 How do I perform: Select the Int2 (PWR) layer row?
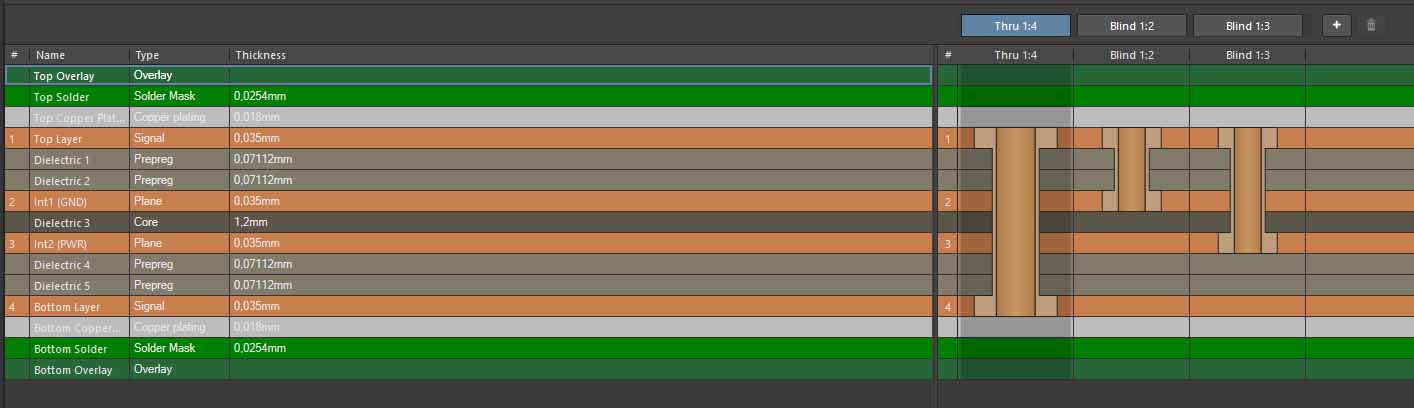point(468,243)
